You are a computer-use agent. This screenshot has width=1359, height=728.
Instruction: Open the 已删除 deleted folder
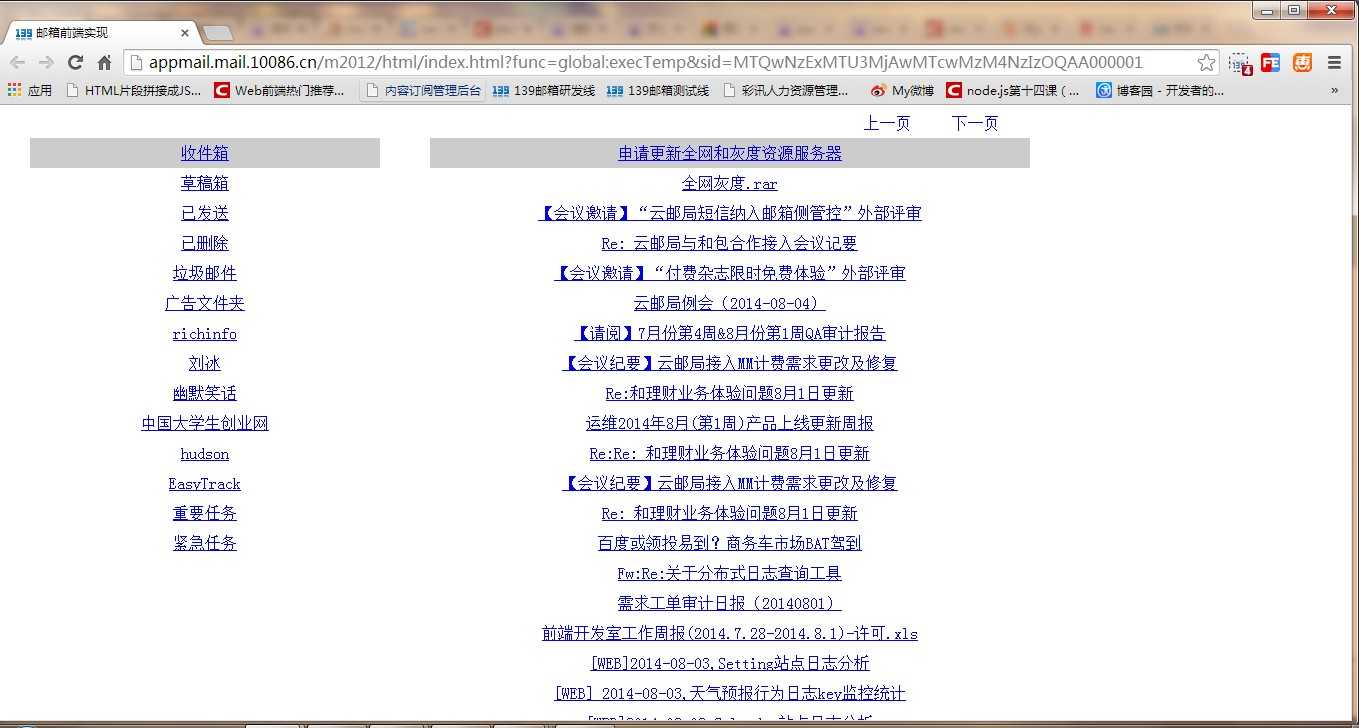click(205, 243)
